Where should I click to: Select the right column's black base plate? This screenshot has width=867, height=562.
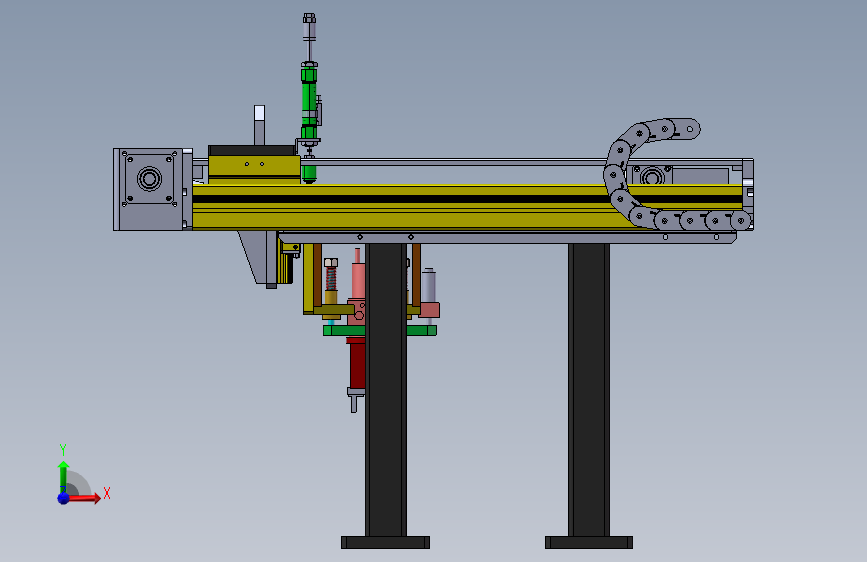589,543
